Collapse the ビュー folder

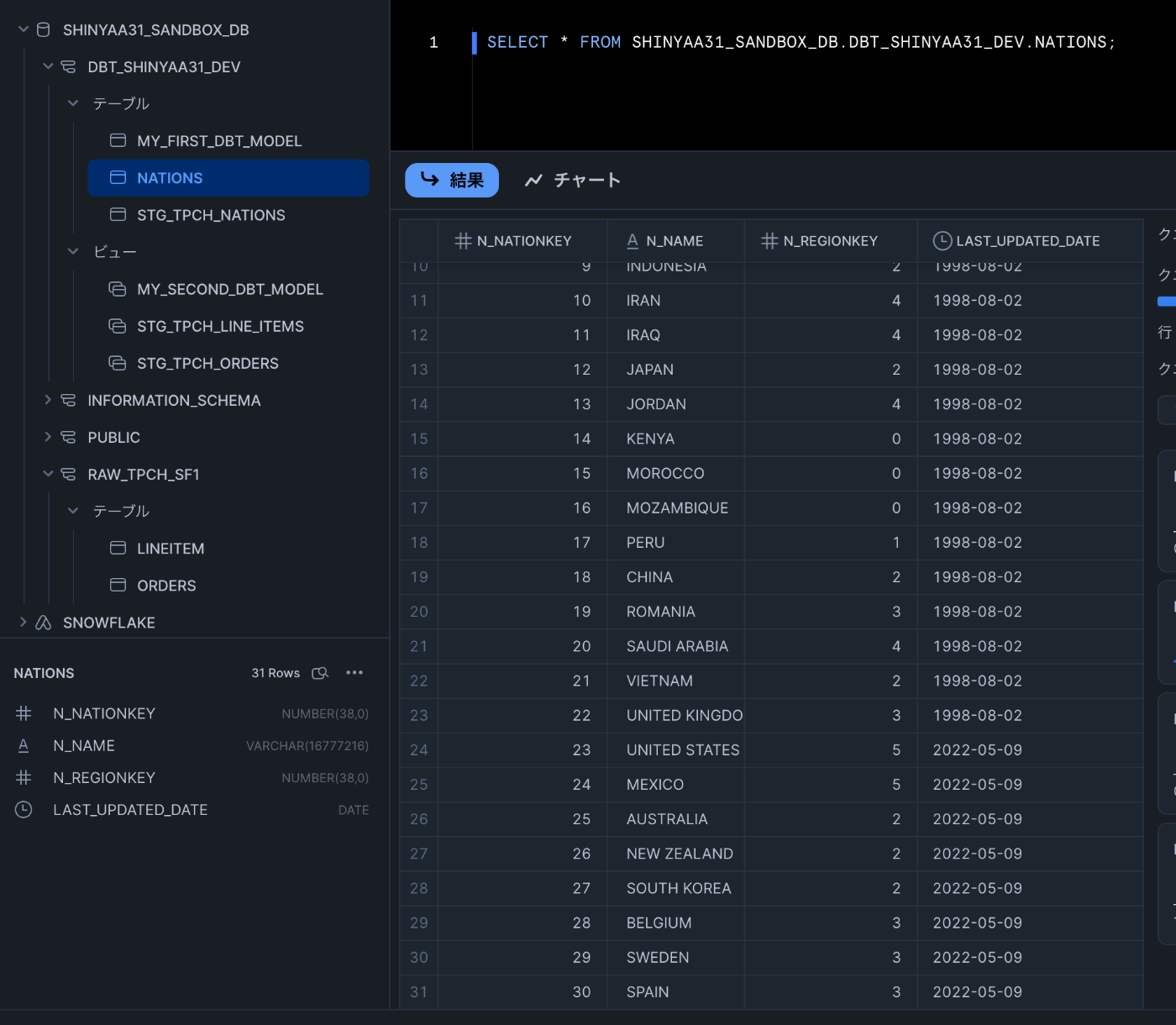point(73,251)
